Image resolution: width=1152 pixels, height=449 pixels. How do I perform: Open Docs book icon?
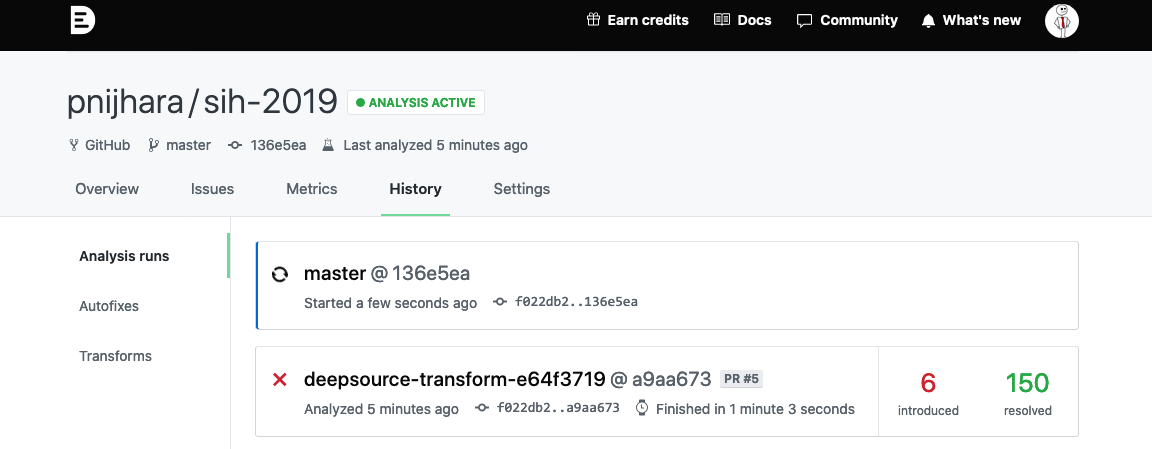[722, 20]
